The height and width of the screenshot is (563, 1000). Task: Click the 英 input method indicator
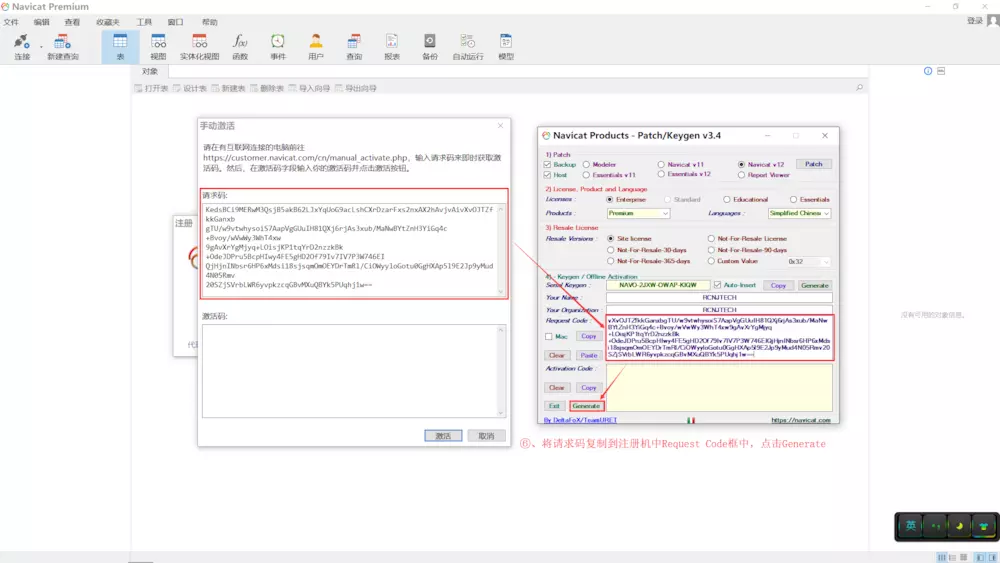pos(910,525)
